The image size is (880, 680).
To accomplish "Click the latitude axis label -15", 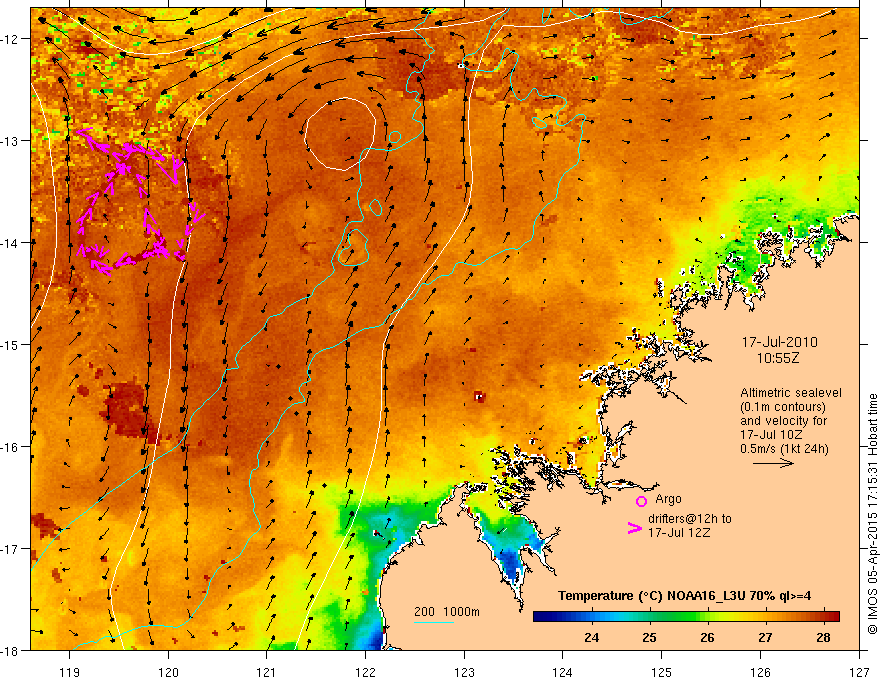I will click(10, 344).
